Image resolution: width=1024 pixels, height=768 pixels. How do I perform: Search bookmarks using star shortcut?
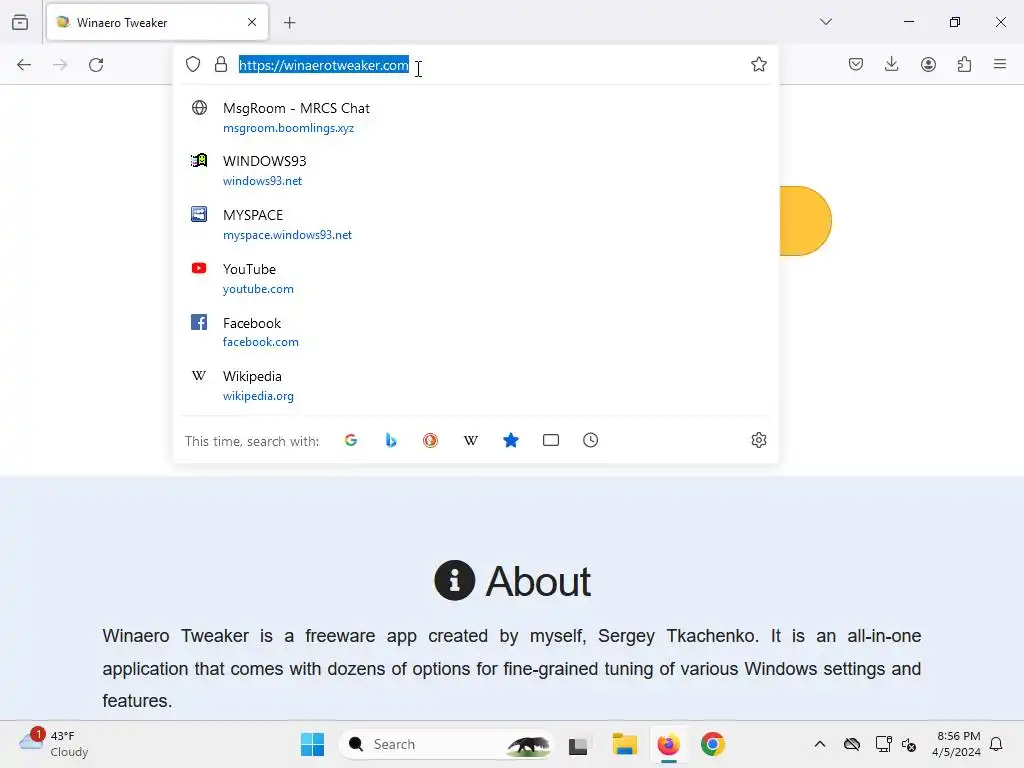point(511,440)
